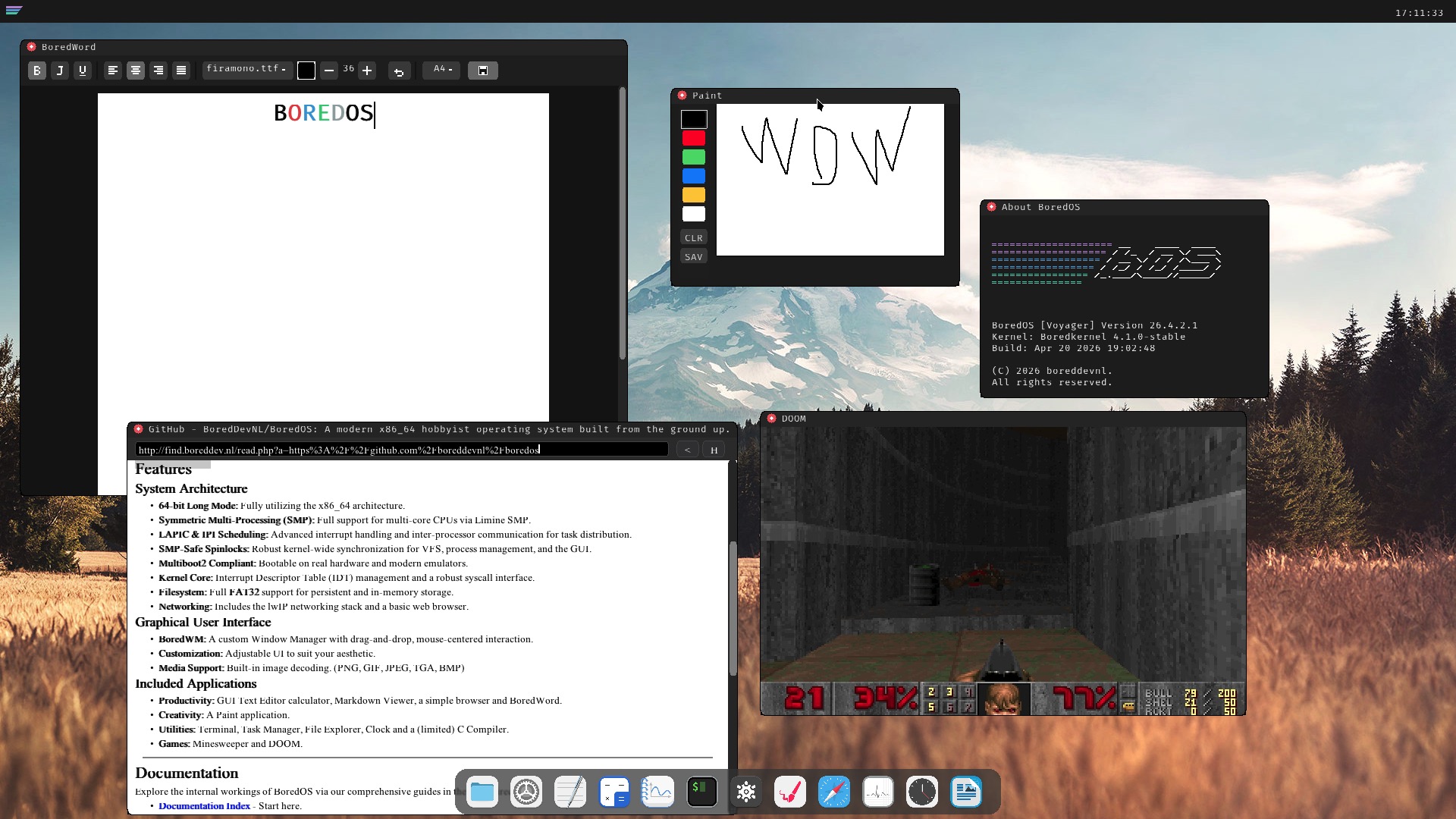Increase font size with plus button
The image size is (1456, 819).
pyautogui.click(x=367, y=71)
